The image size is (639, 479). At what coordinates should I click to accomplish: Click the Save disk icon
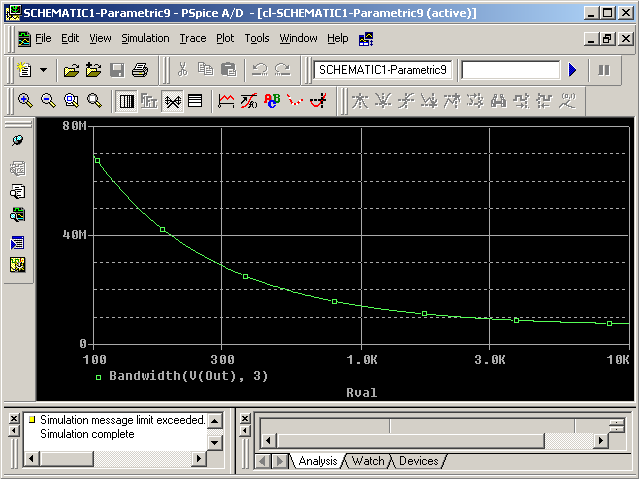pos(117,70)
